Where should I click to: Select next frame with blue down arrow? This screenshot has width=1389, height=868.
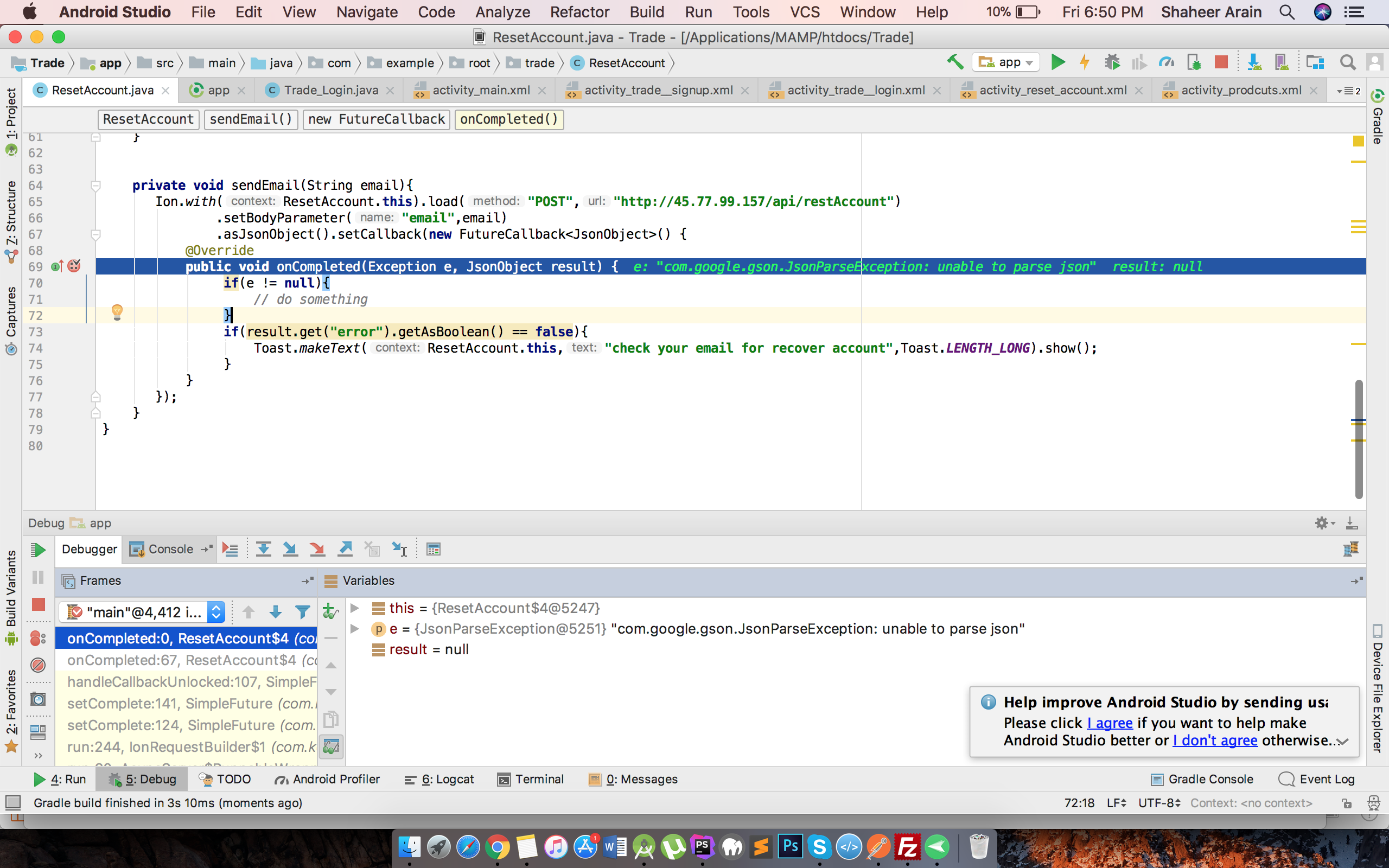[276, 612]
